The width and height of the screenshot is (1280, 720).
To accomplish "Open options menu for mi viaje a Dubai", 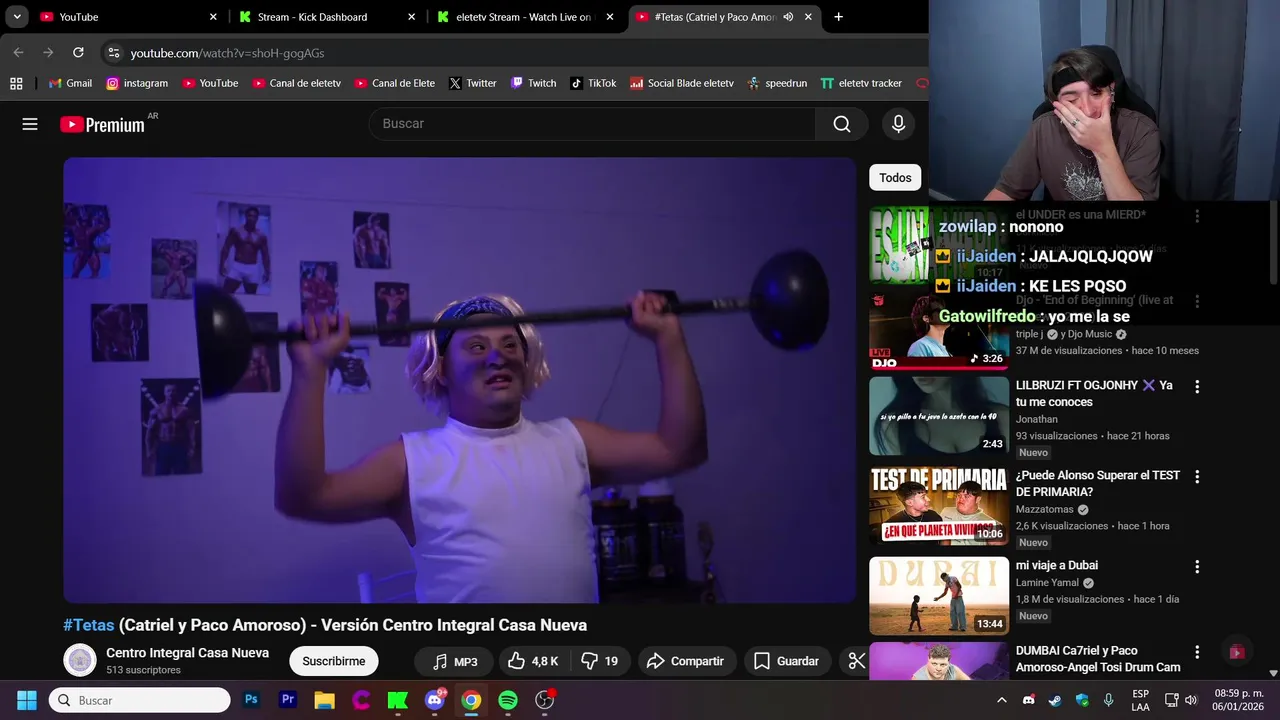I will click(x=1197, y=566).
